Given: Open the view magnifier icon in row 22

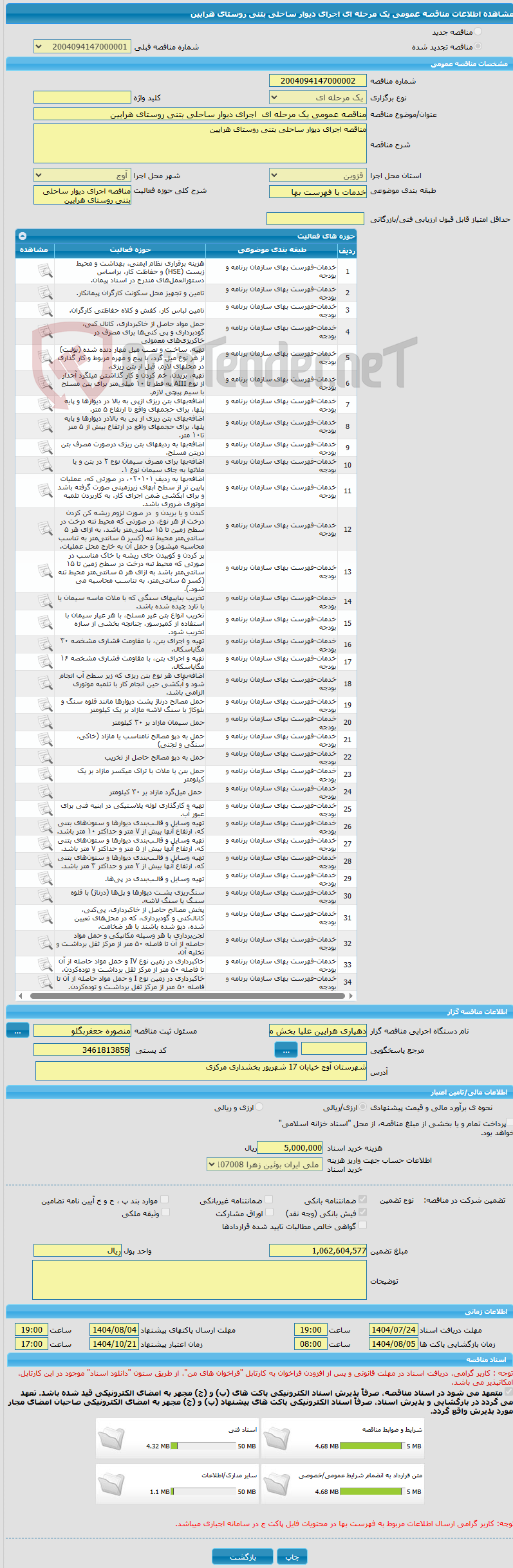Looking at the screenshot, I should pos(44,757).
